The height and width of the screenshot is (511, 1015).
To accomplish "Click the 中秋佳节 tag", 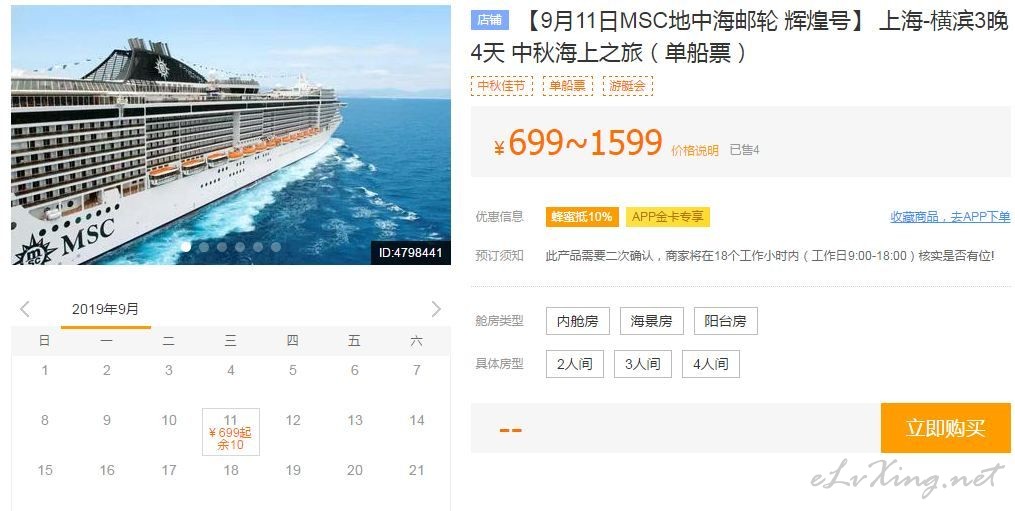I will (502, 85).
